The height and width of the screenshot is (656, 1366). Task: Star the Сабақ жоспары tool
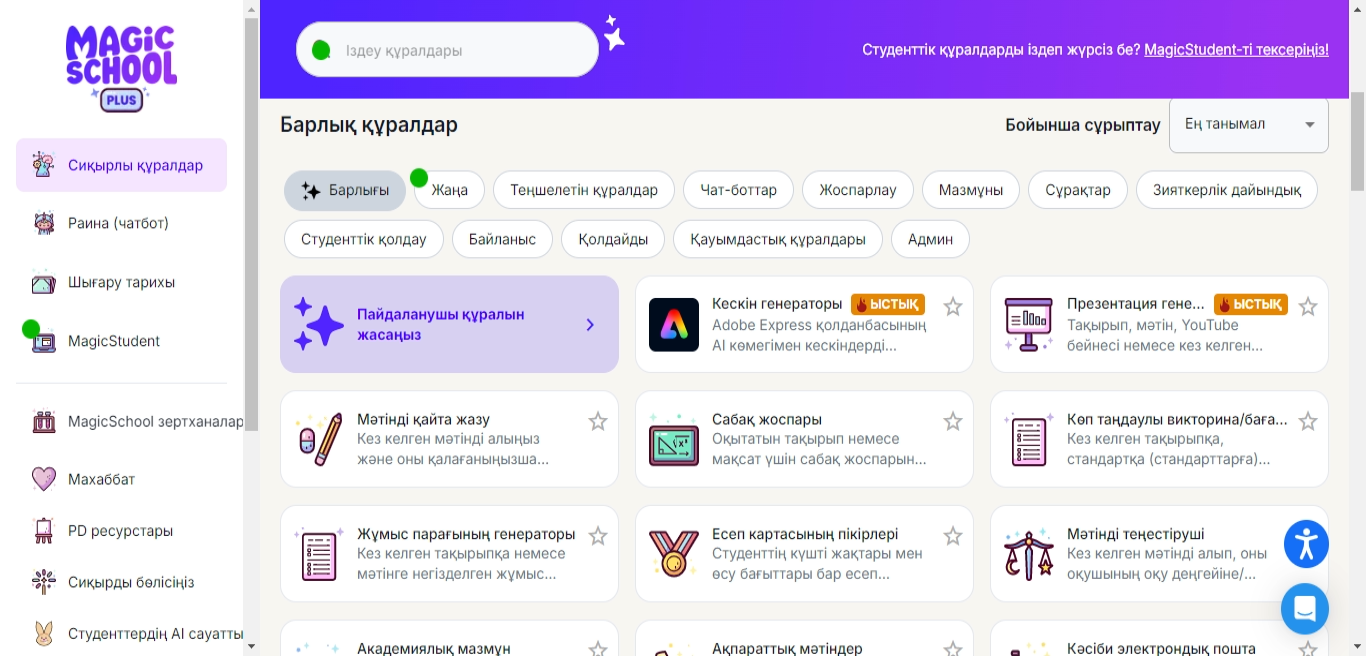click(953, 422)
